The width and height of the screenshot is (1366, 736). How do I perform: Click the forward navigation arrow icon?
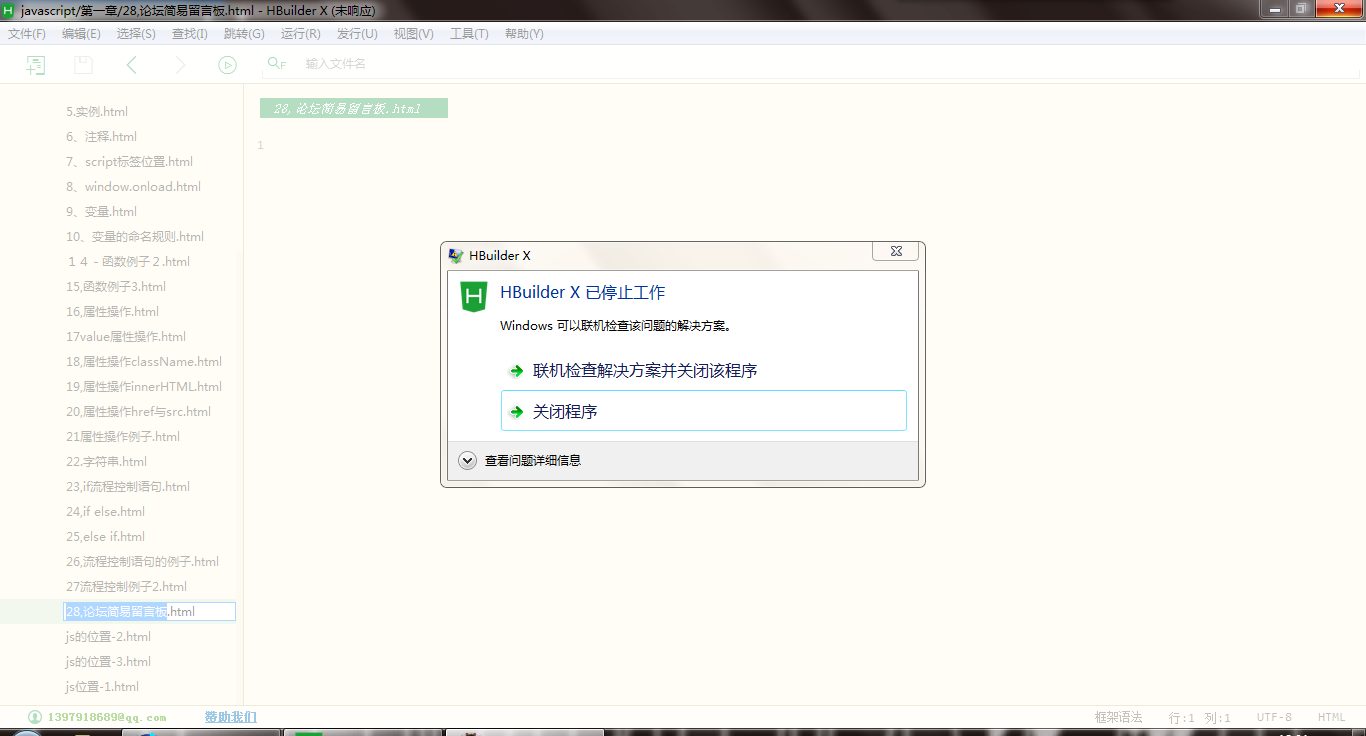coord(180,65)
